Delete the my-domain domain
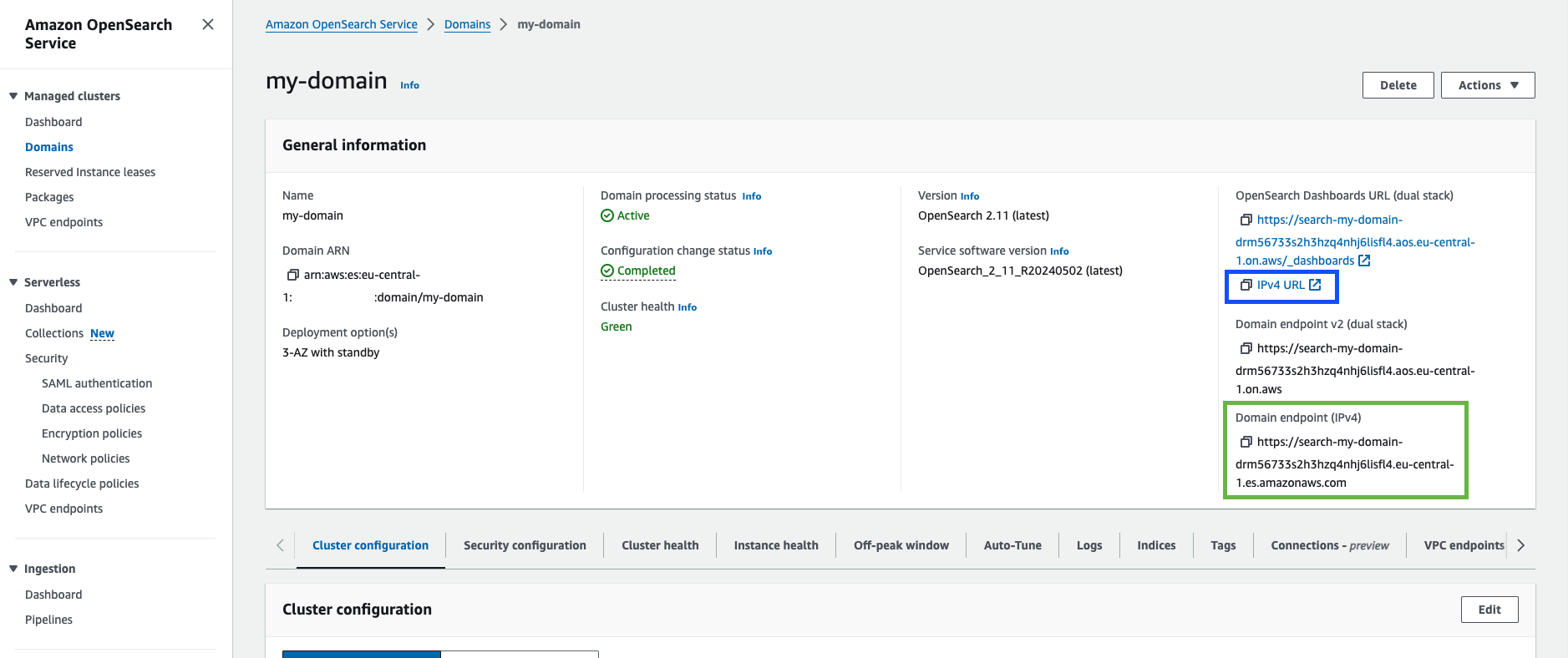Image resolution: width=1568 pixels, height=658 pixels. point(1398,85)
